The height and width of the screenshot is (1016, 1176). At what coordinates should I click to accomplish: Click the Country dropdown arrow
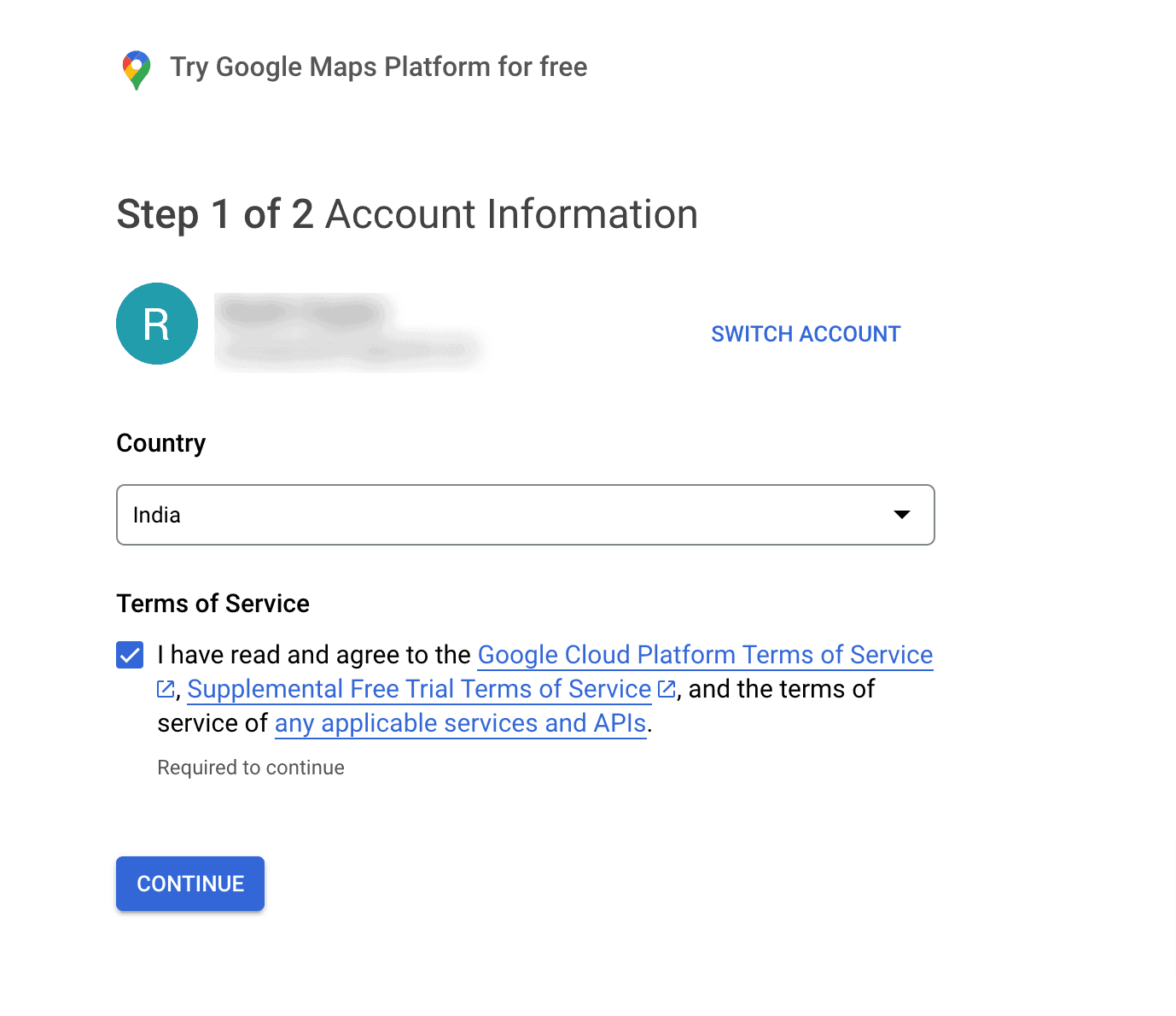[x=902, y=515]
